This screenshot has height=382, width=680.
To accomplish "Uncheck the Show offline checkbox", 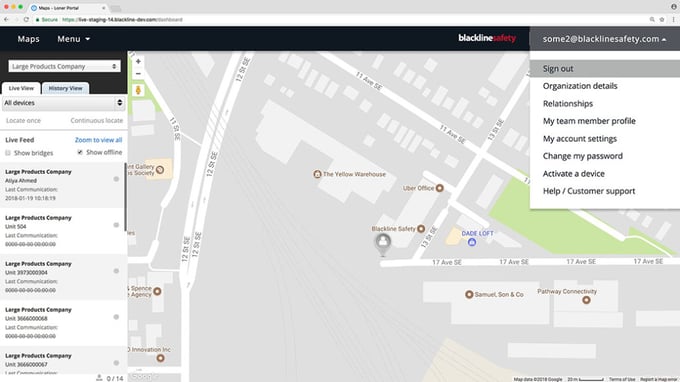I will 80,152.
